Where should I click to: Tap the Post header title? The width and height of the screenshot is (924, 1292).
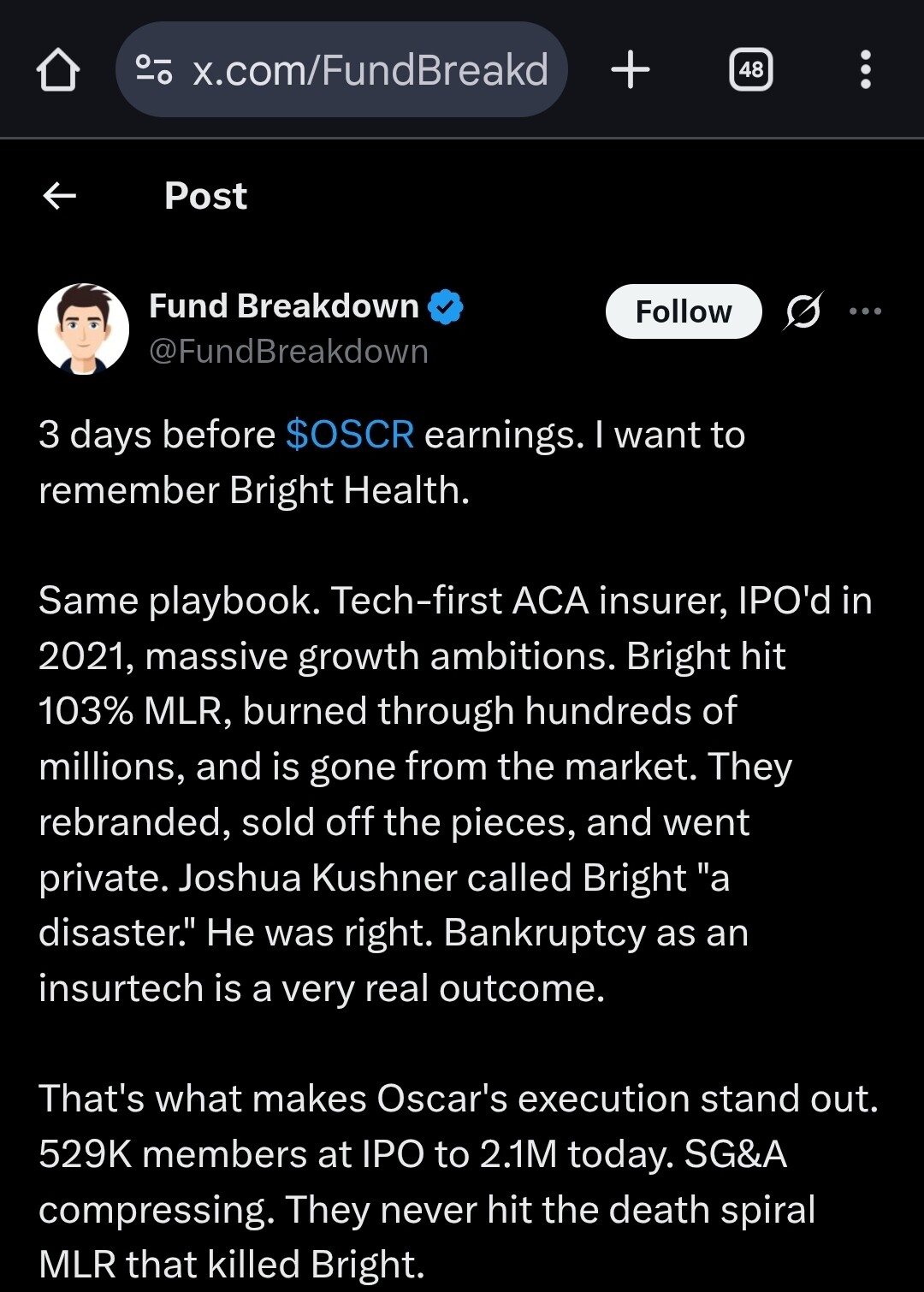pyautogui.click(x=205, y=196)
